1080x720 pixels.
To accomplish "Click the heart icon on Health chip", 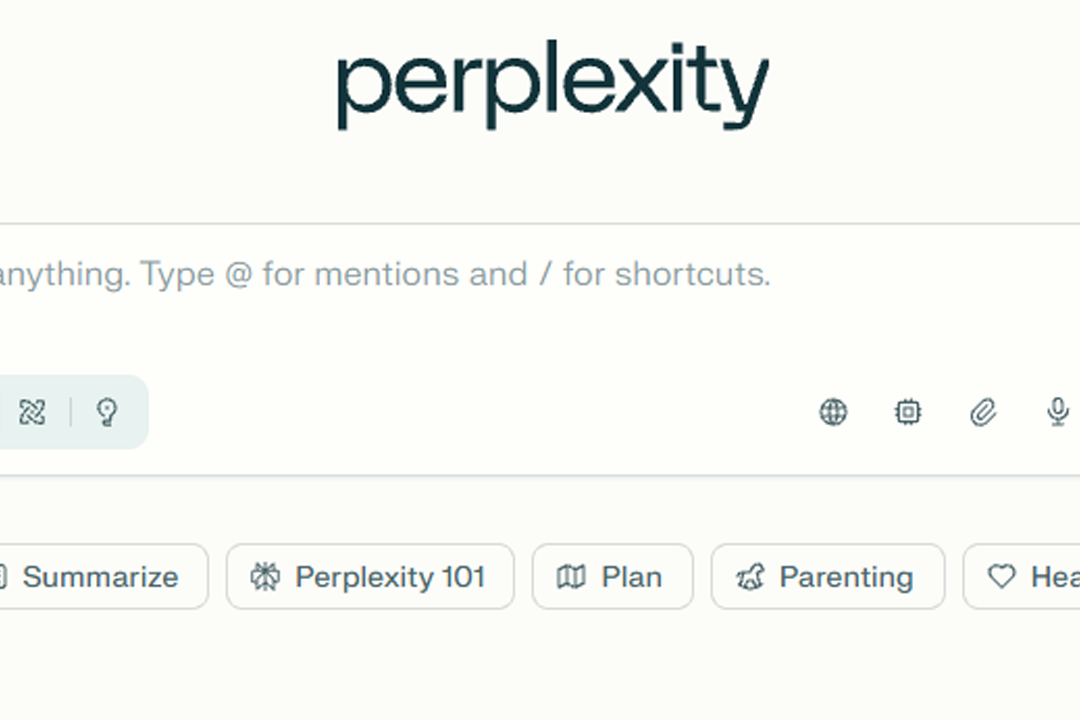I will (1001, 577).
